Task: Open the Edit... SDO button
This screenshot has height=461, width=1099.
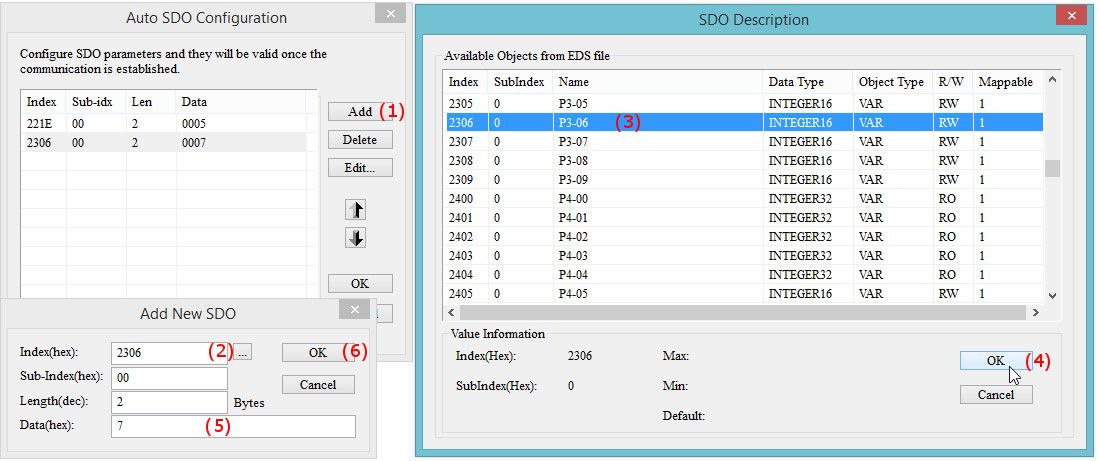Action: coord(360,168)
